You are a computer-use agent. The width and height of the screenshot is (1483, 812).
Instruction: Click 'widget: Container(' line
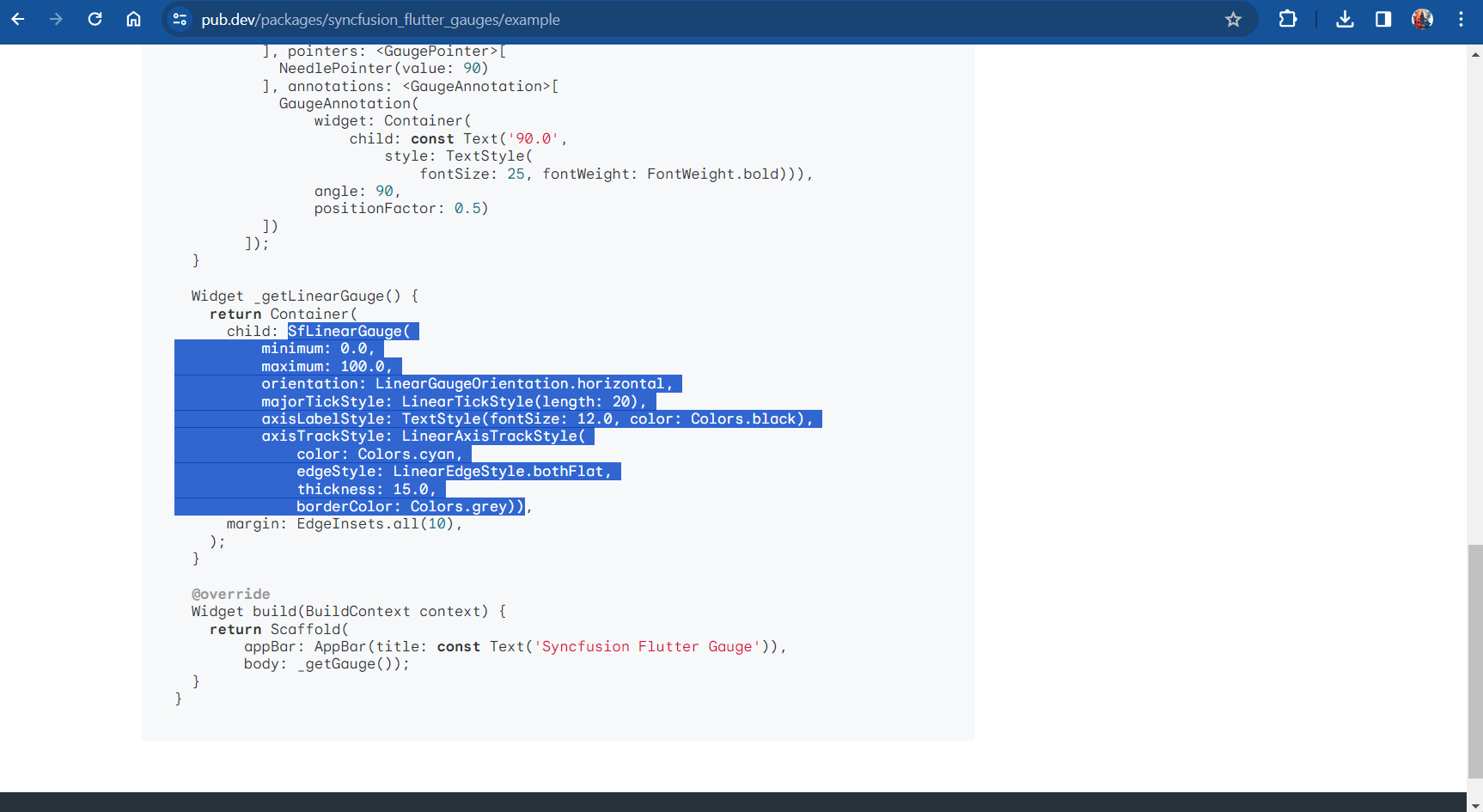coord(393,121)
